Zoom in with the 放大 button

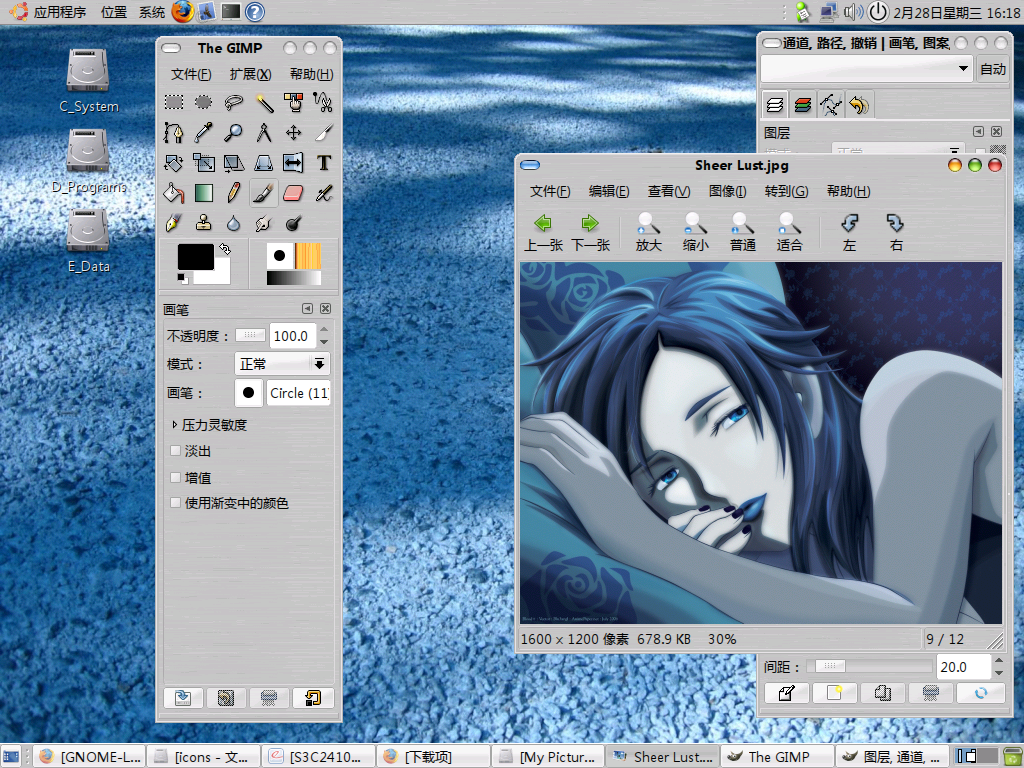coord(649,232)
